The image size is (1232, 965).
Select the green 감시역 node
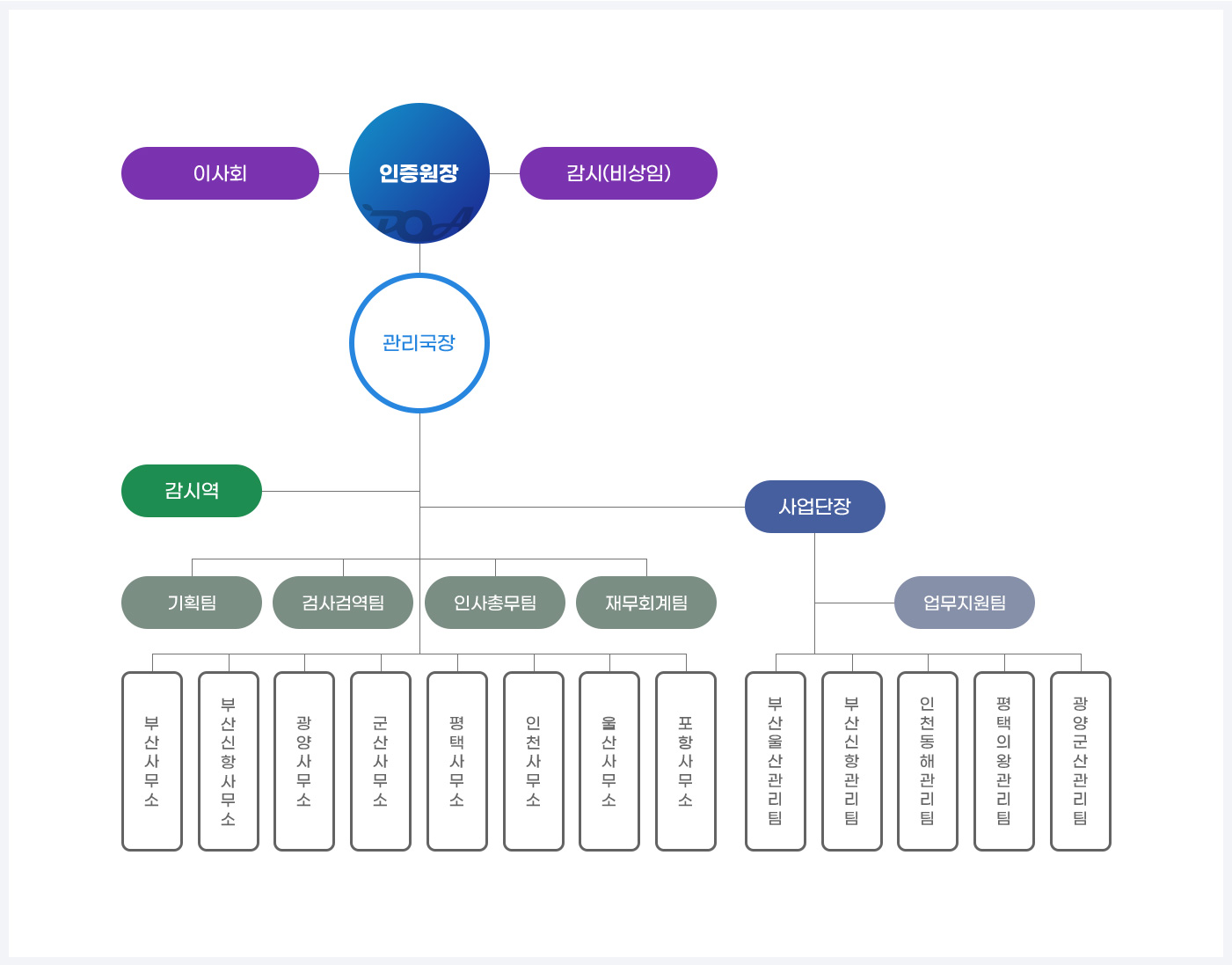tap(192, 491)
